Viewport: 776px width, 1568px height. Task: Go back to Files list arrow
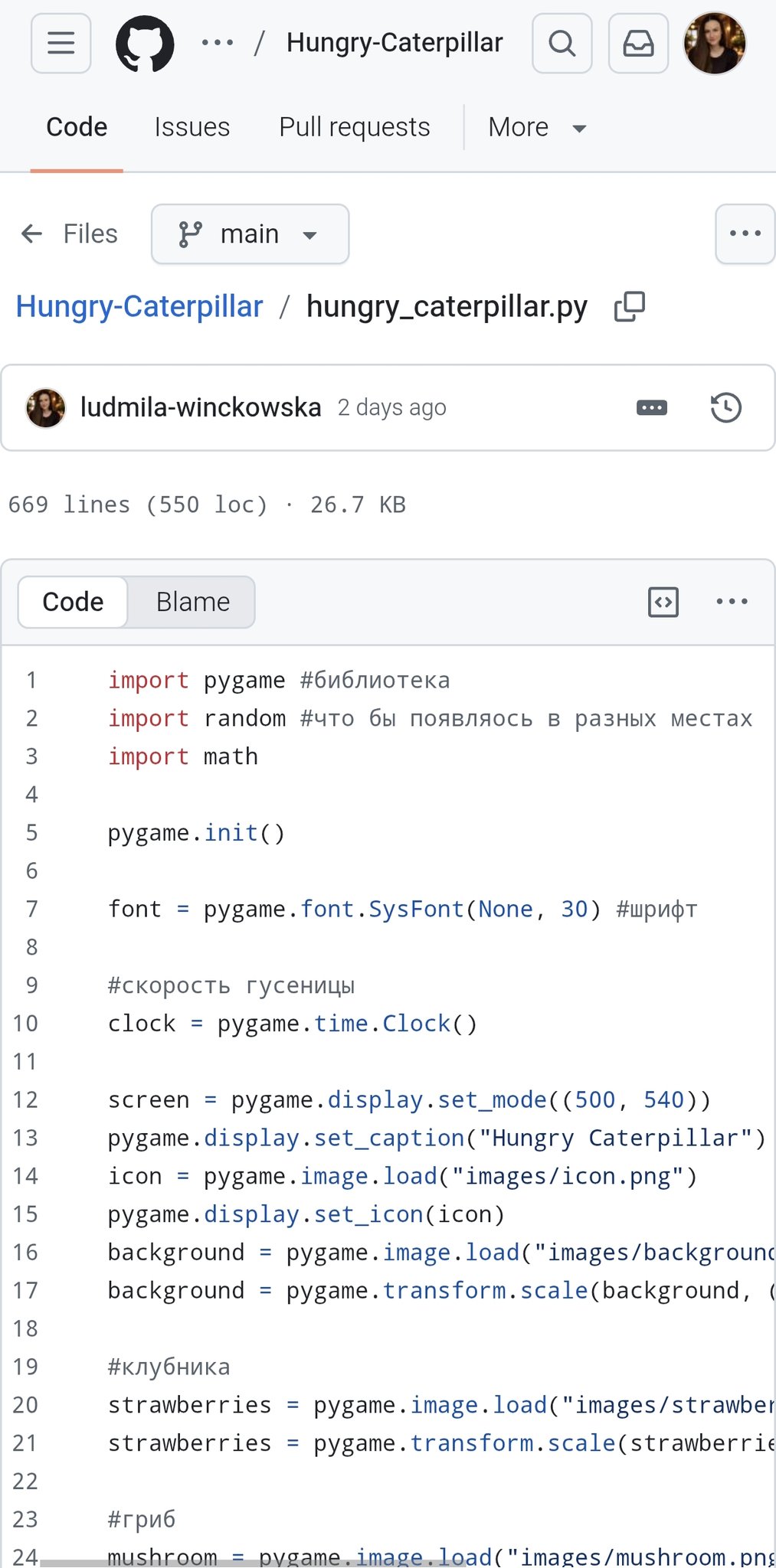(32, 234)
